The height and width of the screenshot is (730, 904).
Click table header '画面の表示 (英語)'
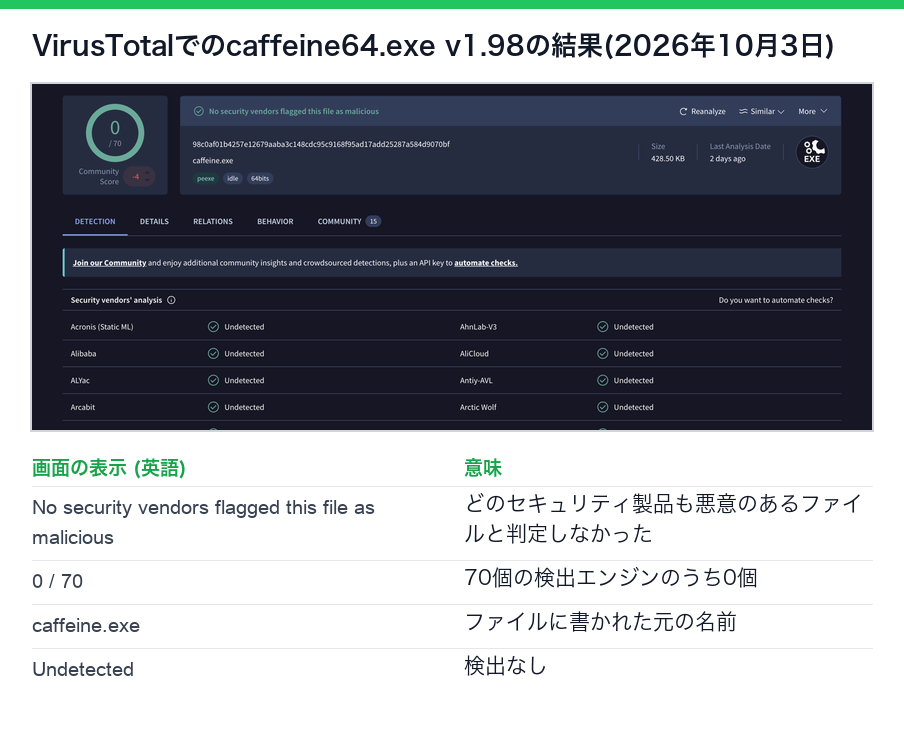pyautogui.click(x=108, y=468)
